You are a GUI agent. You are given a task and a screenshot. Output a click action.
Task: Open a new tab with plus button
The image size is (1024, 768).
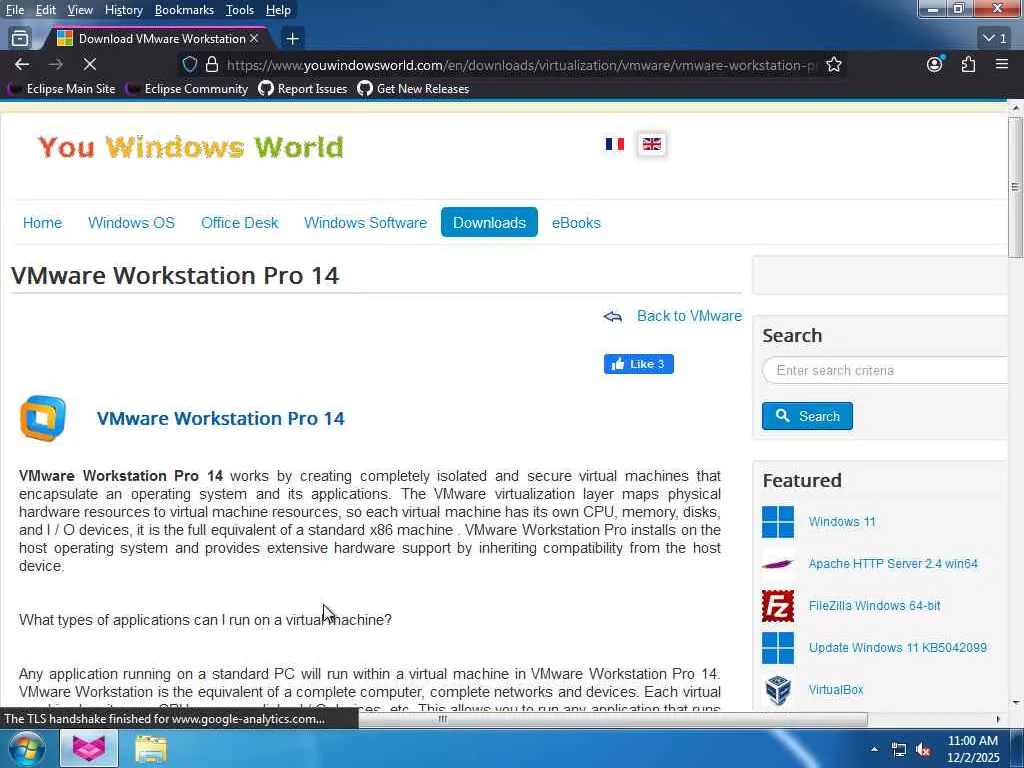(293, 39)
